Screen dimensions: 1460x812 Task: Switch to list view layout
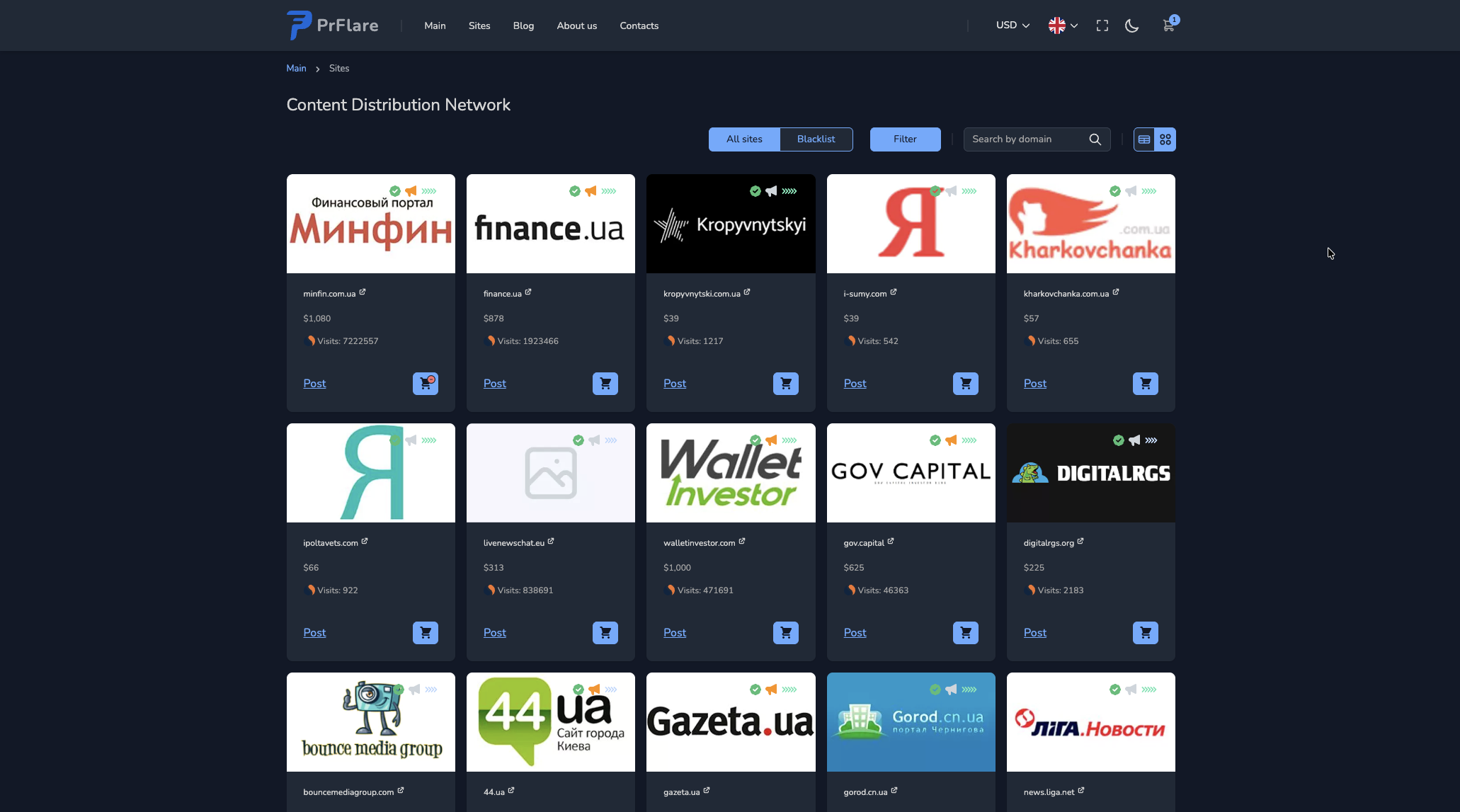point(1144,139)
